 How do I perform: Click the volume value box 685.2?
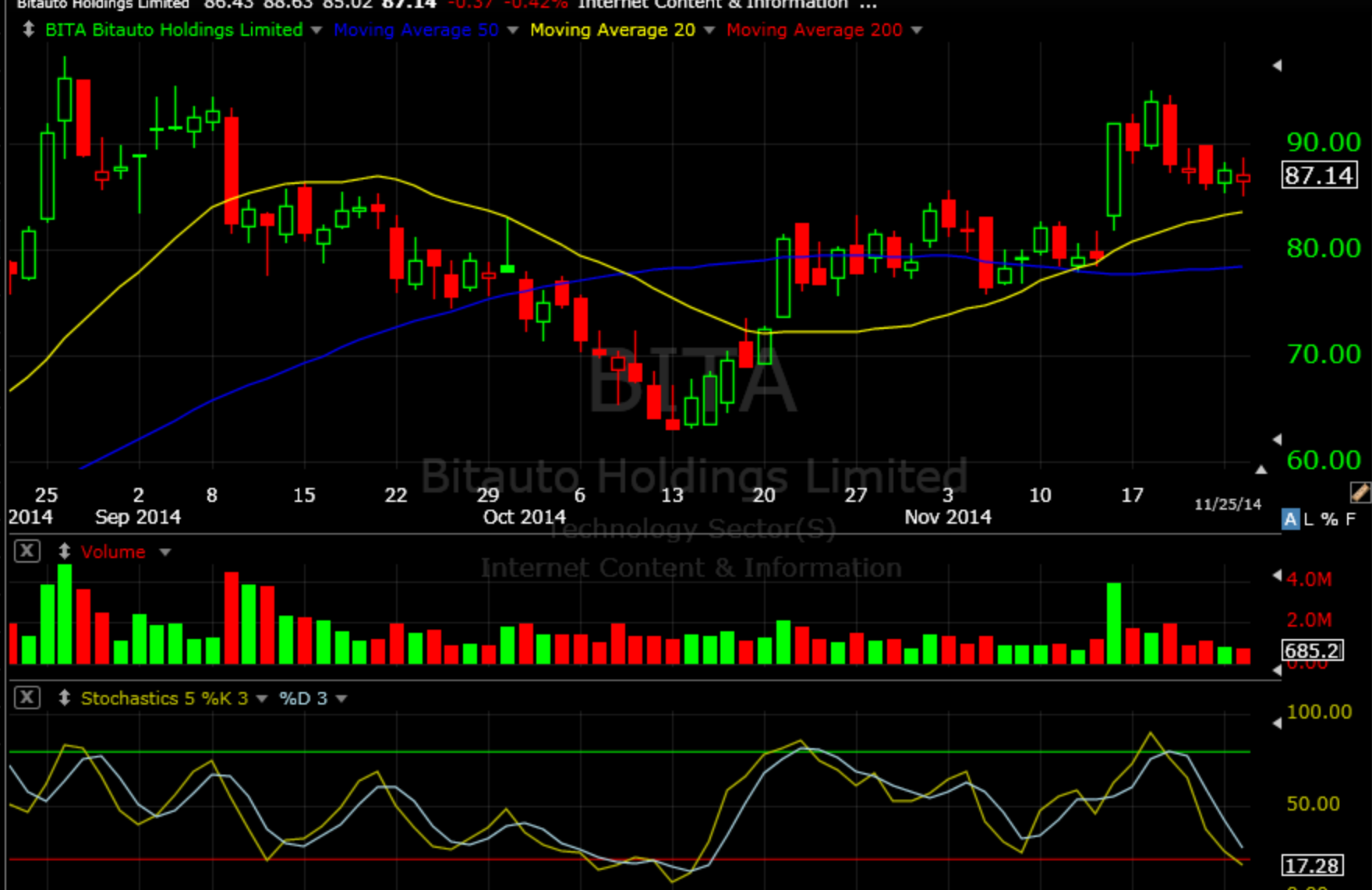[1313, 650]
